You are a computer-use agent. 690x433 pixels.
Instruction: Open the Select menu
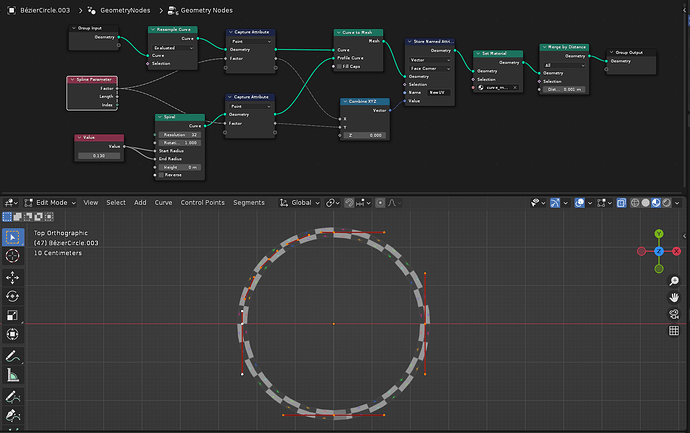click(116, 203)
